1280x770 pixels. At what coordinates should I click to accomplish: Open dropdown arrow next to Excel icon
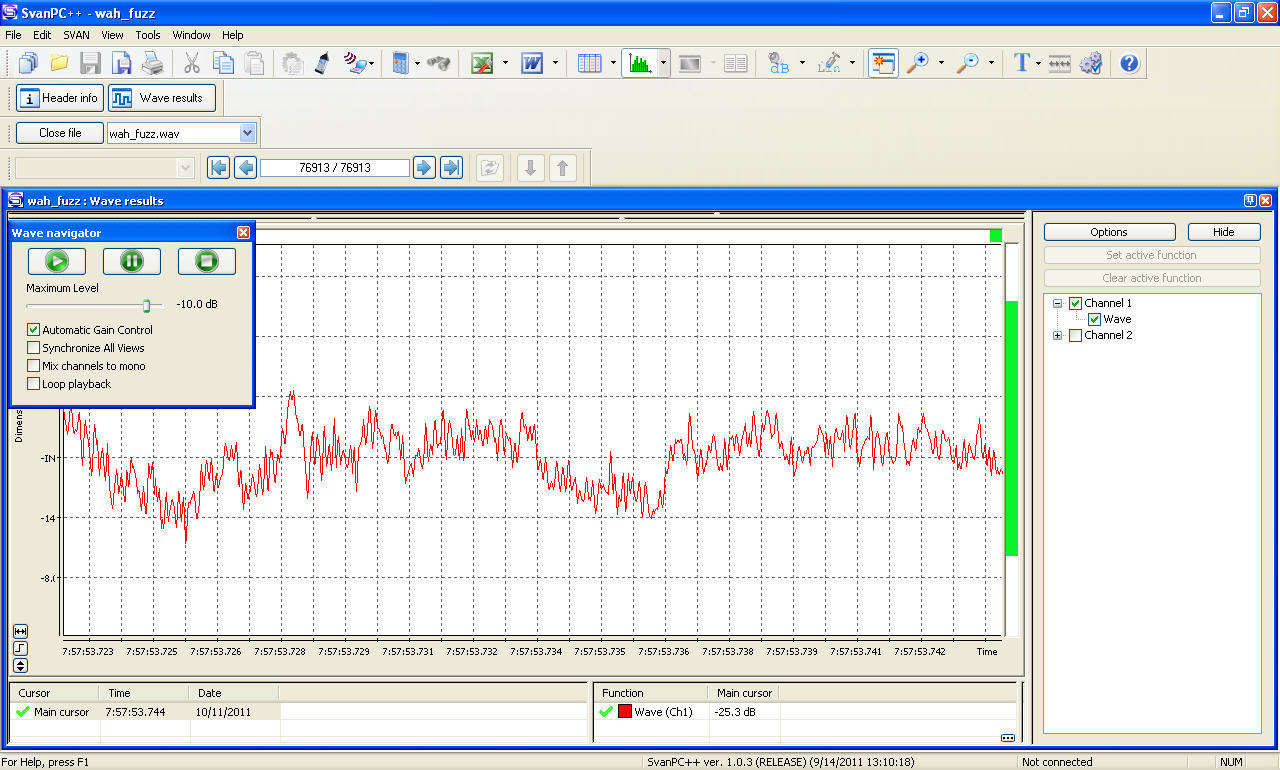(x=505, y=63)
